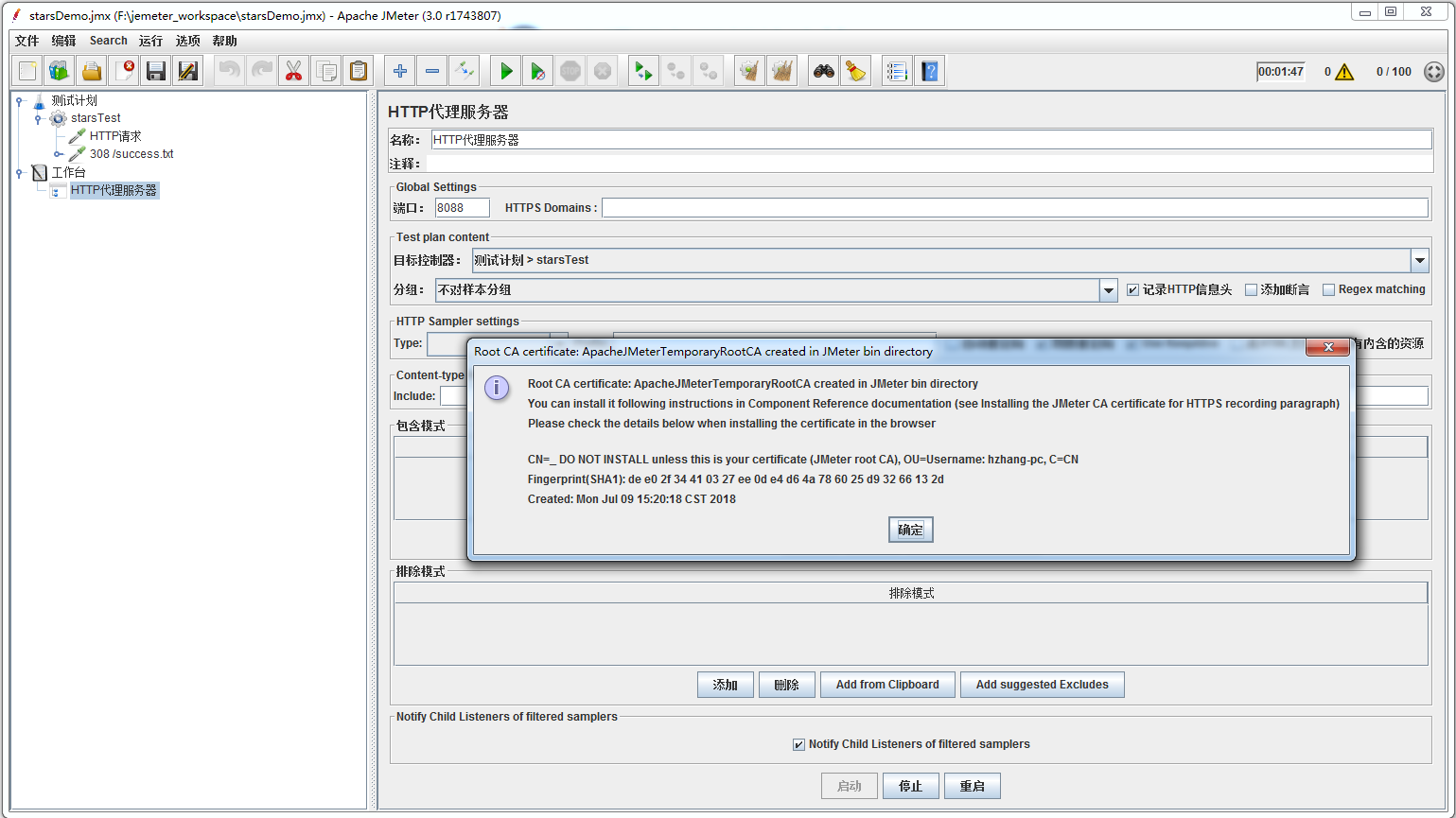
Task: Toggle the Regex matching checkbox
Action: pos(1329,290)
